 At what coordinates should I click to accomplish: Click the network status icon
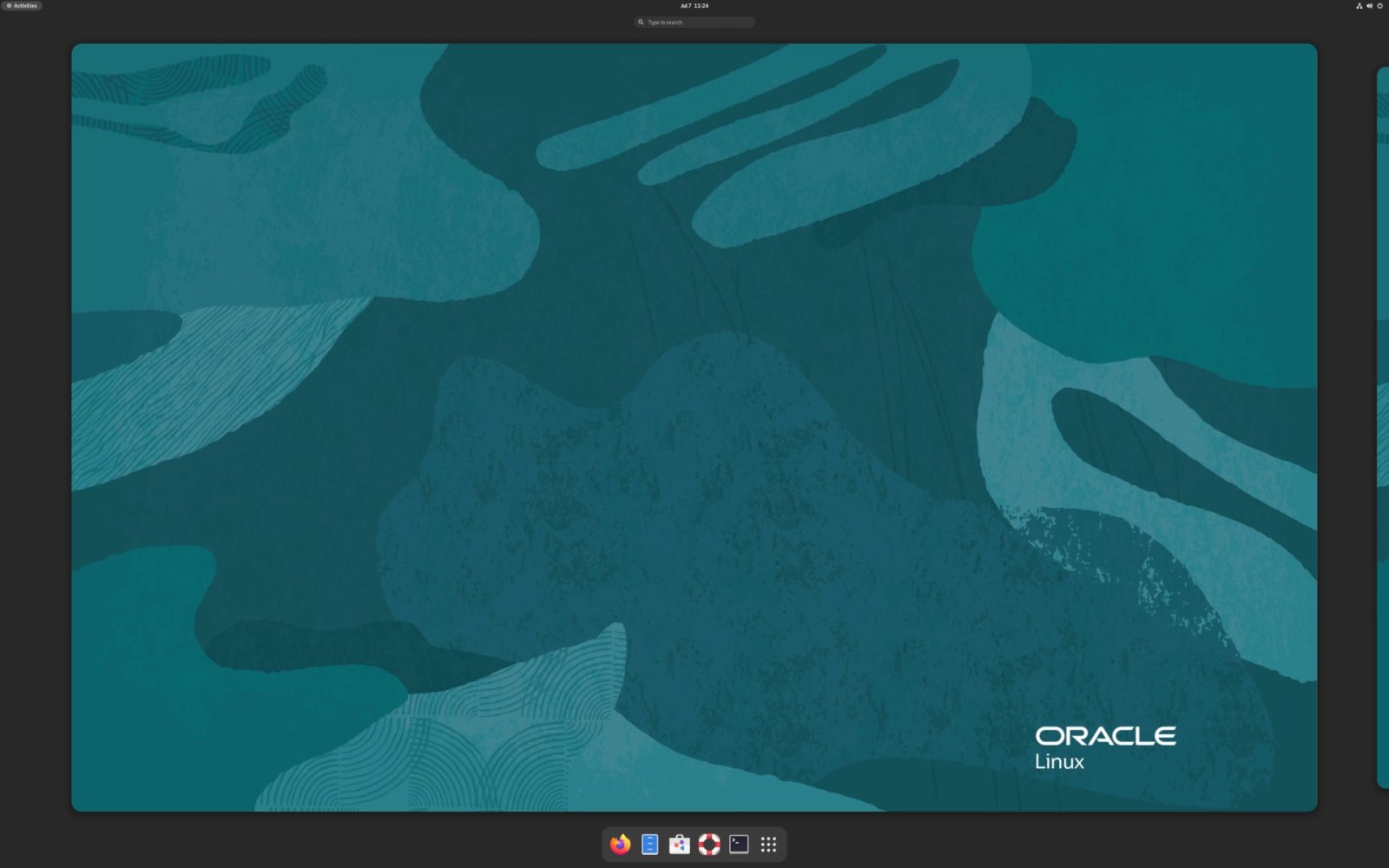[x=1359, y=5]
